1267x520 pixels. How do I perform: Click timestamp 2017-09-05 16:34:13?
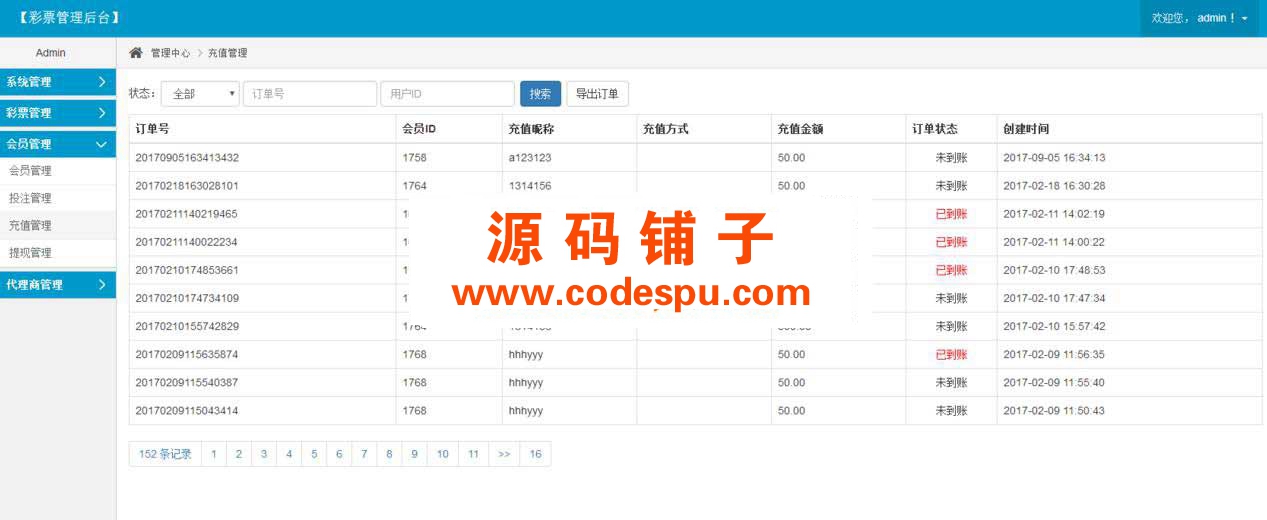1054,158
